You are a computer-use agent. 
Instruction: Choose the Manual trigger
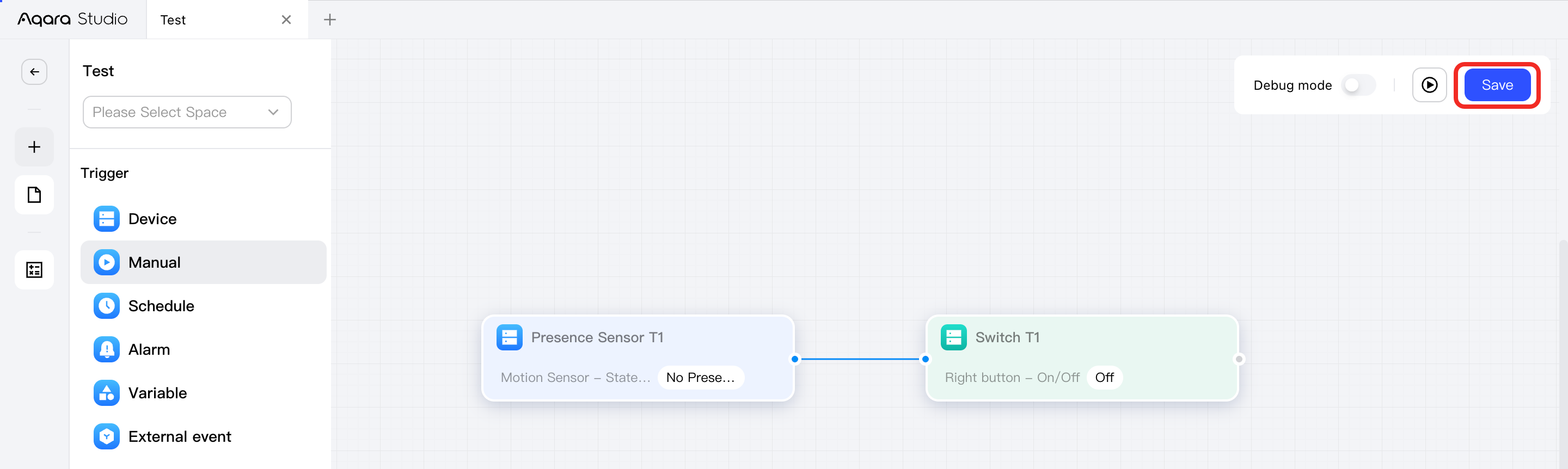203,262
